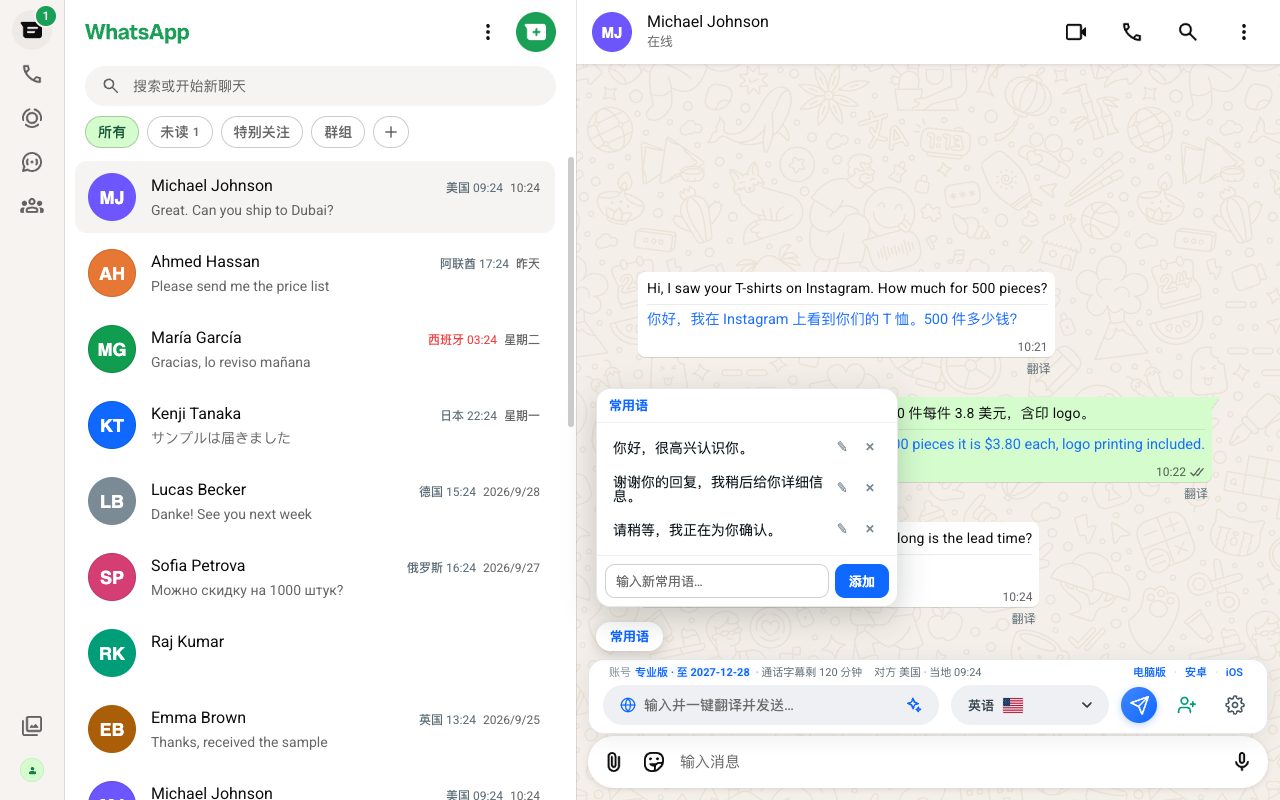1280x800 pixels.
Task: Add a new chat filter with plus
Action: click(x=391, y=132)
